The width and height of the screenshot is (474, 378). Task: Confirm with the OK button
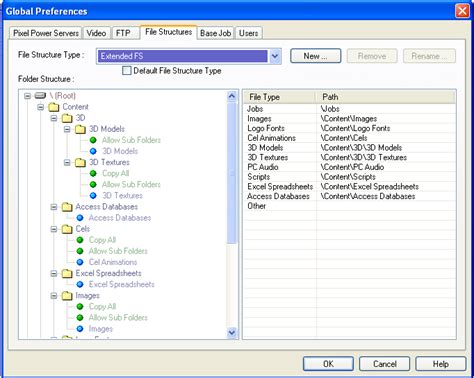click(328, 364)
